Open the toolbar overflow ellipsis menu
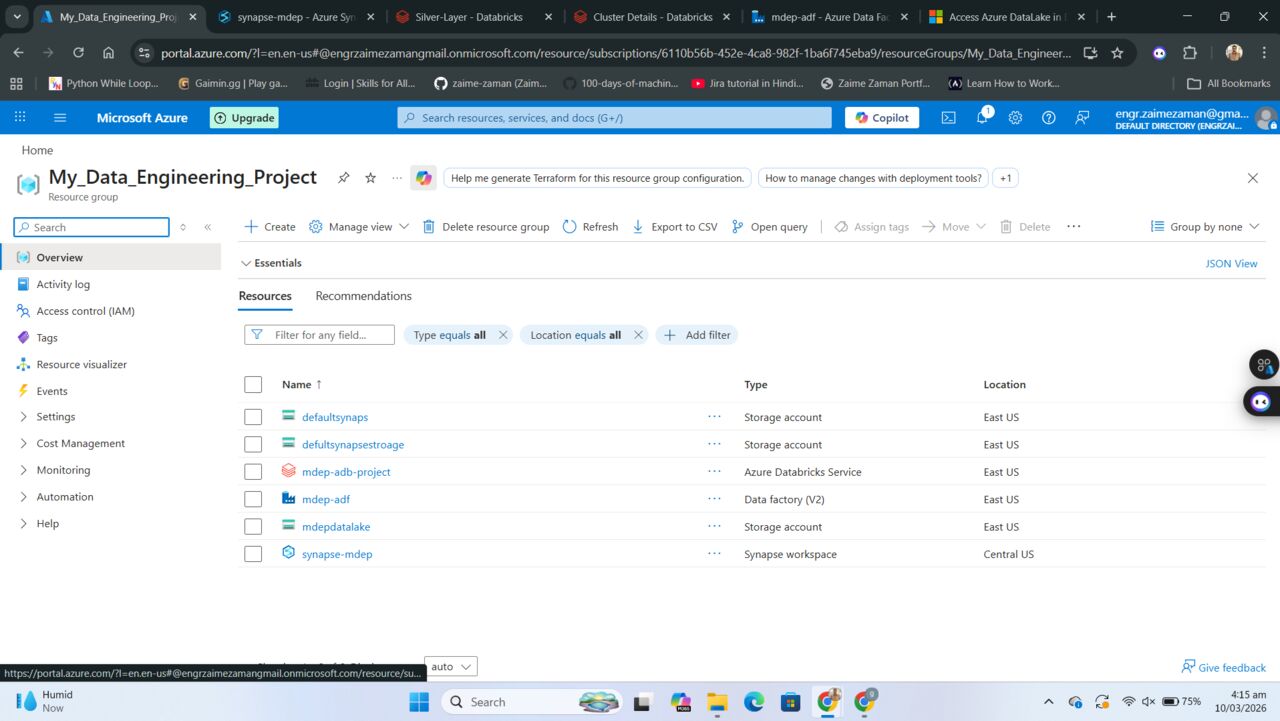The image size is (1280, 721). (x=1074, y=227)
